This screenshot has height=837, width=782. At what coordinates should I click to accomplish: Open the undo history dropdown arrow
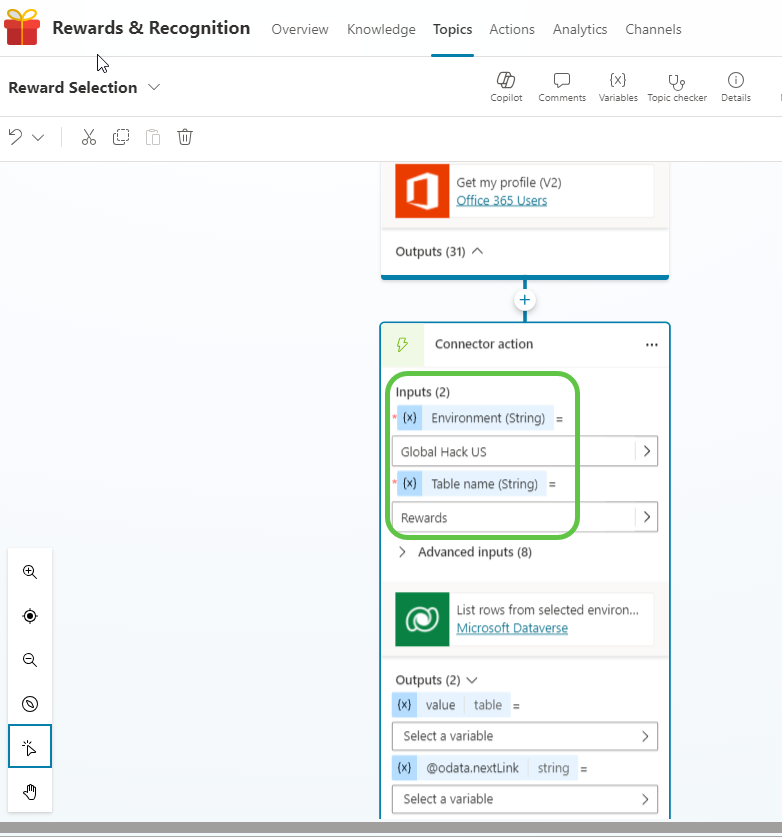(x=38, y=137)
